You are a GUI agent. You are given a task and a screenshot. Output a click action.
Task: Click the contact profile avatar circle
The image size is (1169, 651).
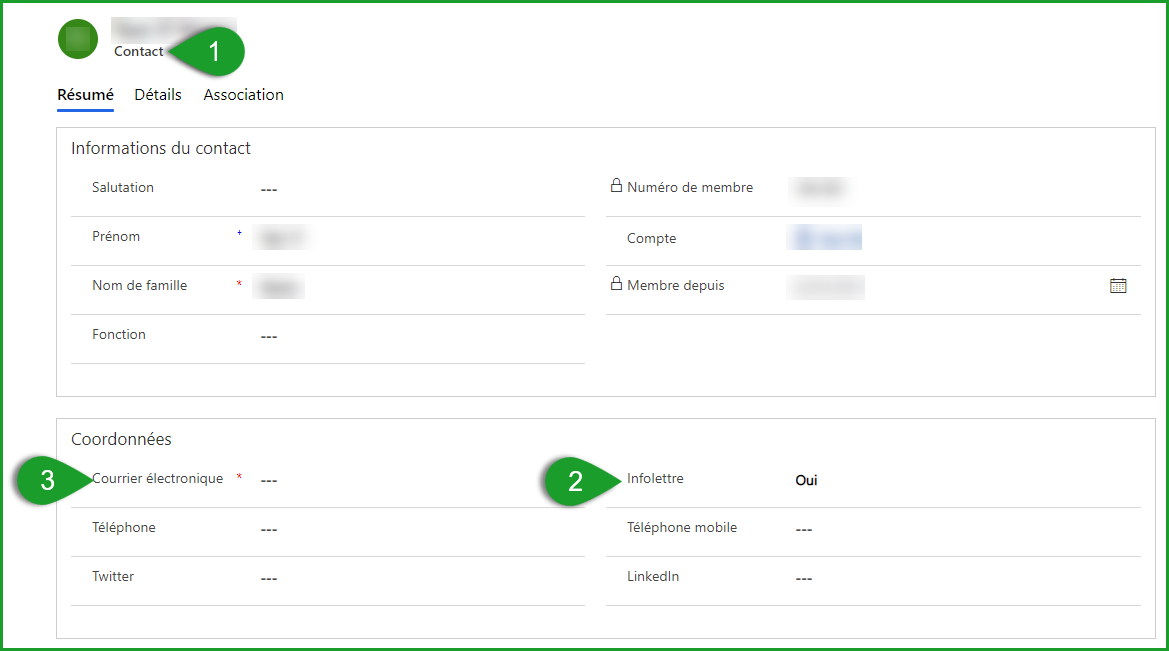coord(77,40)
